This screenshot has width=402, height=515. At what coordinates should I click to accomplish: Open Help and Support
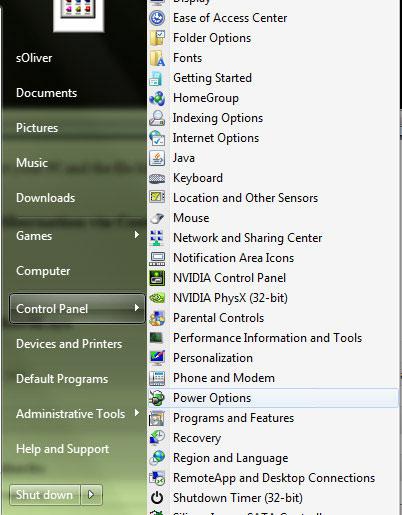point(63,449)
